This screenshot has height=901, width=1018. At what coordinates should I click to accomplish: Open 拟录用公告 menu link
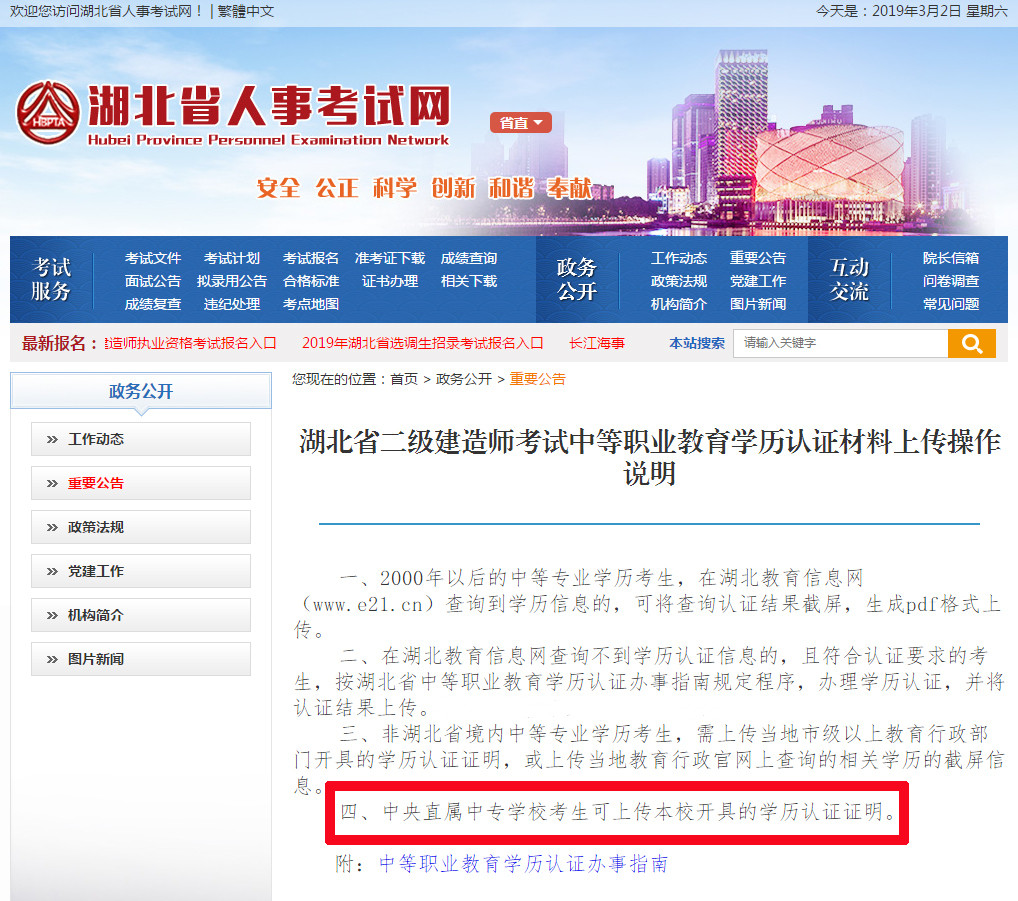[232, 281]
